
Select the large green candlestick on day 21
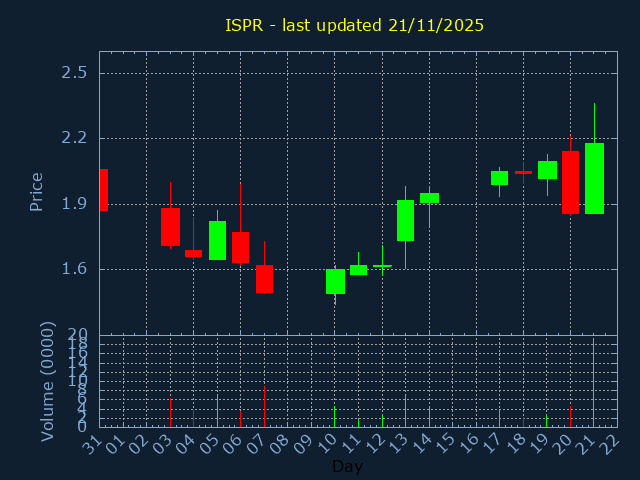[594, 178]
